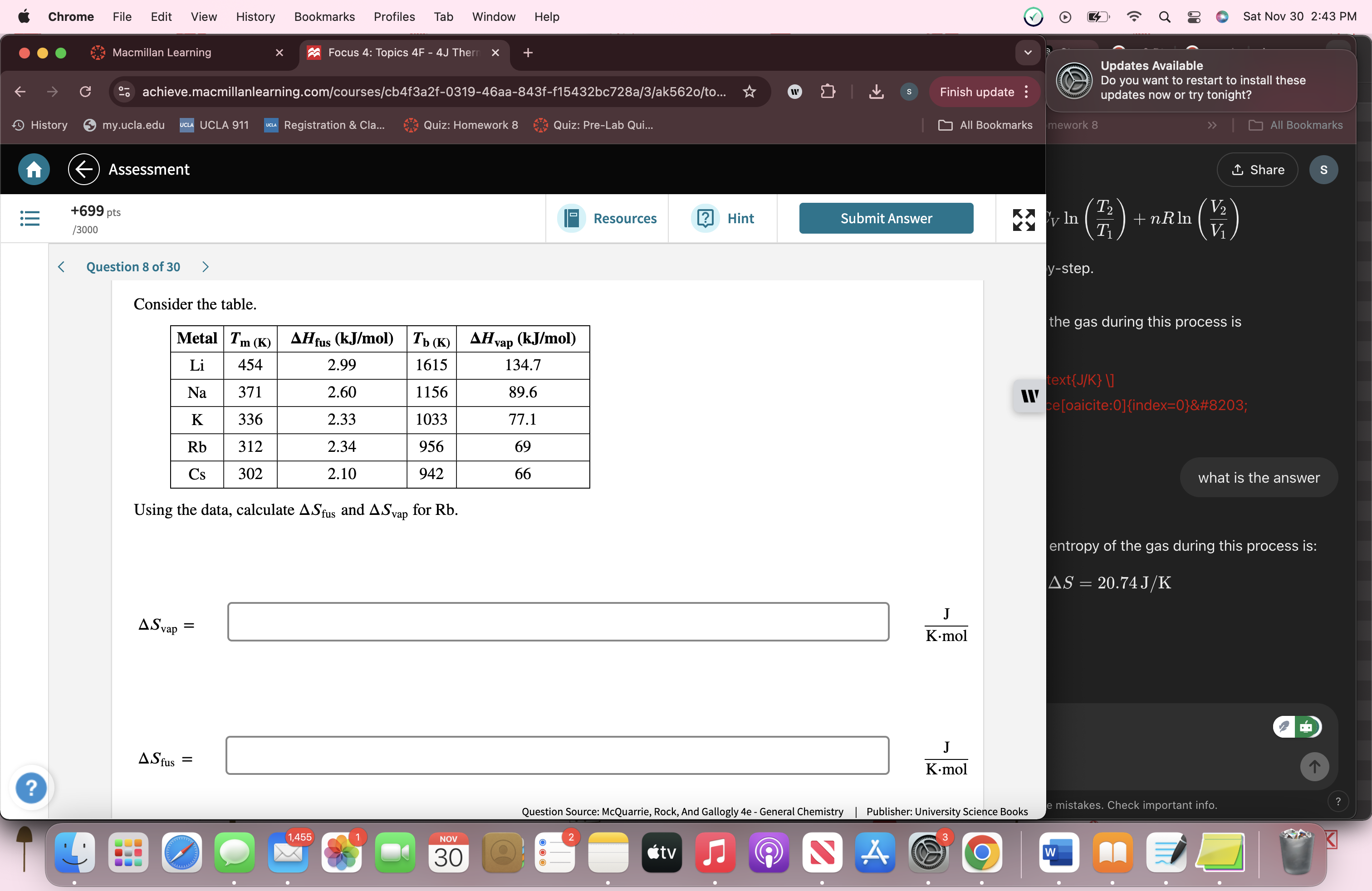Open the question list panel toggle

pos(30,218)
